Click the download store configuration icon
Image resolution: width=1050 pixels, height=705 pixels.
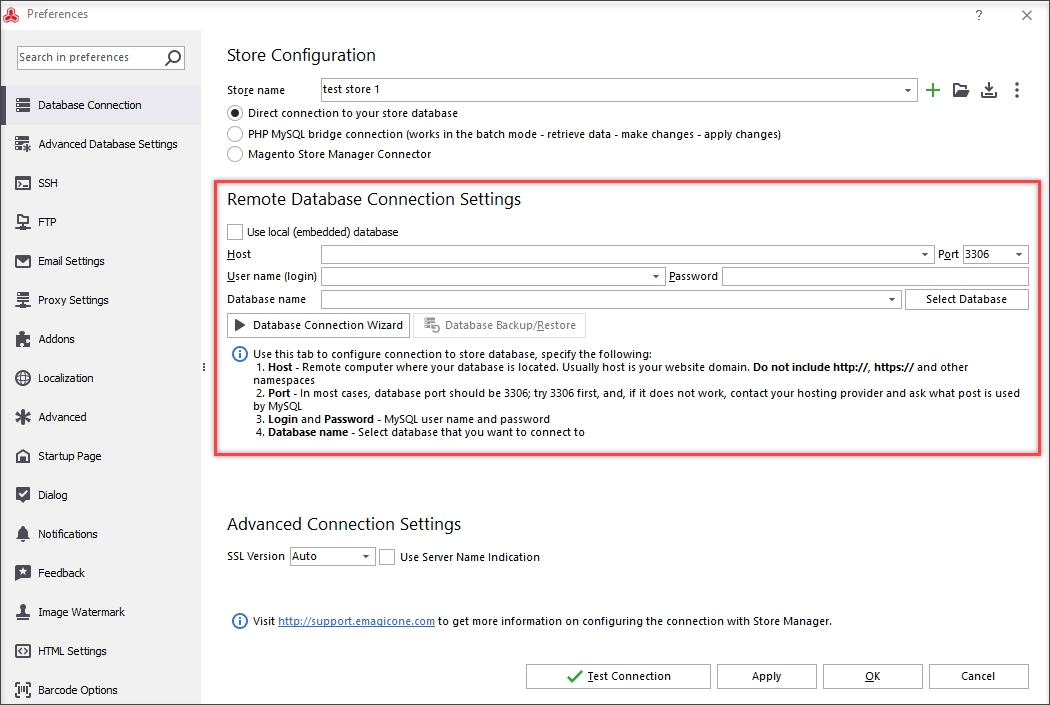coord(989,90)
